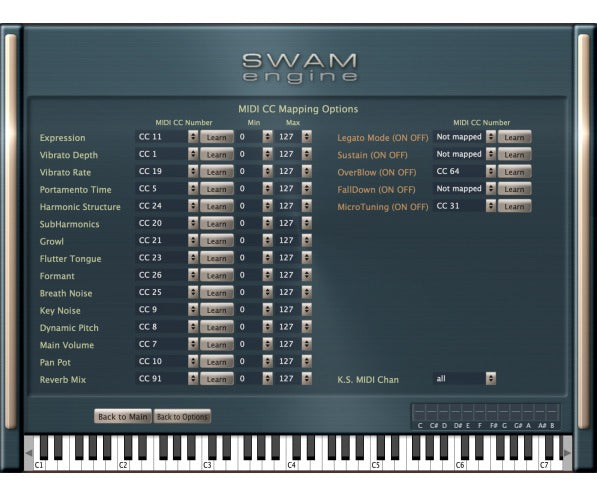
Task: Go Back to Options page
Action: (182, 417)
